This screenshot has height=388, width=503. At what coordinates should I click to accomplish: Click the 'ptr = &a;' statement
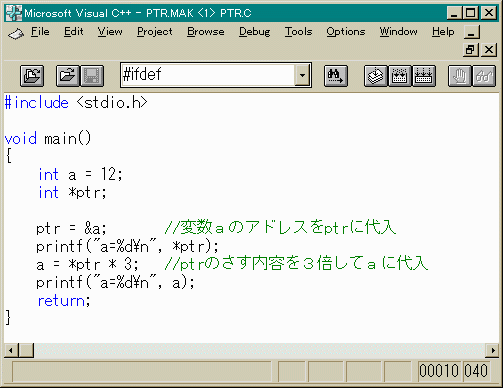(x=71, y=228)
